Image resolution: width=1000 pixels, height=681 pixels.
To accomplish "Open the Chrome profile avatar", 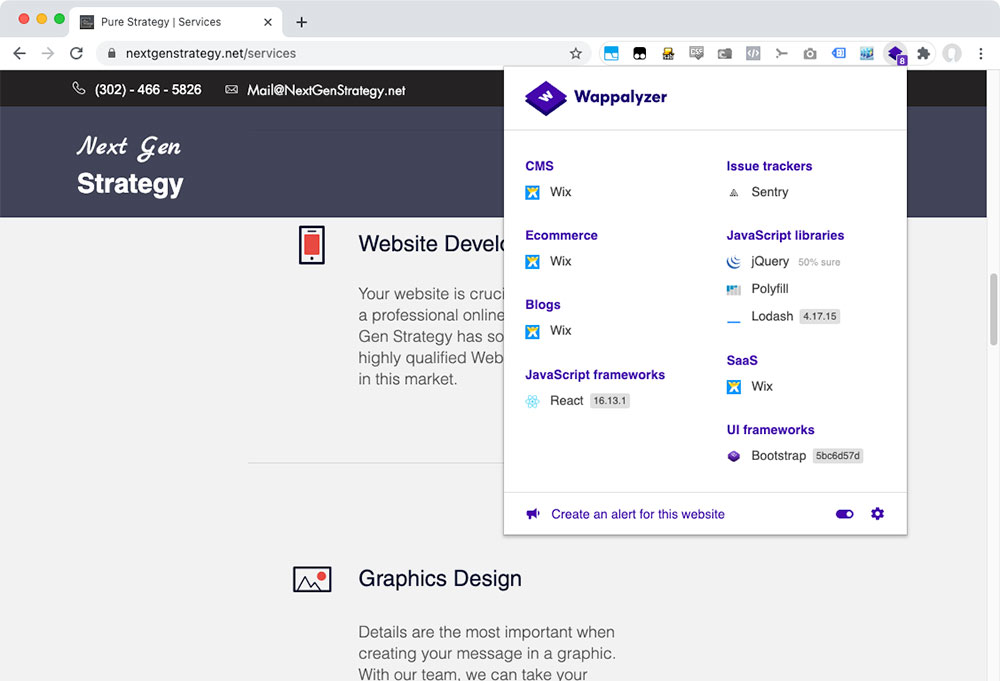I will [x=952, y=54].
